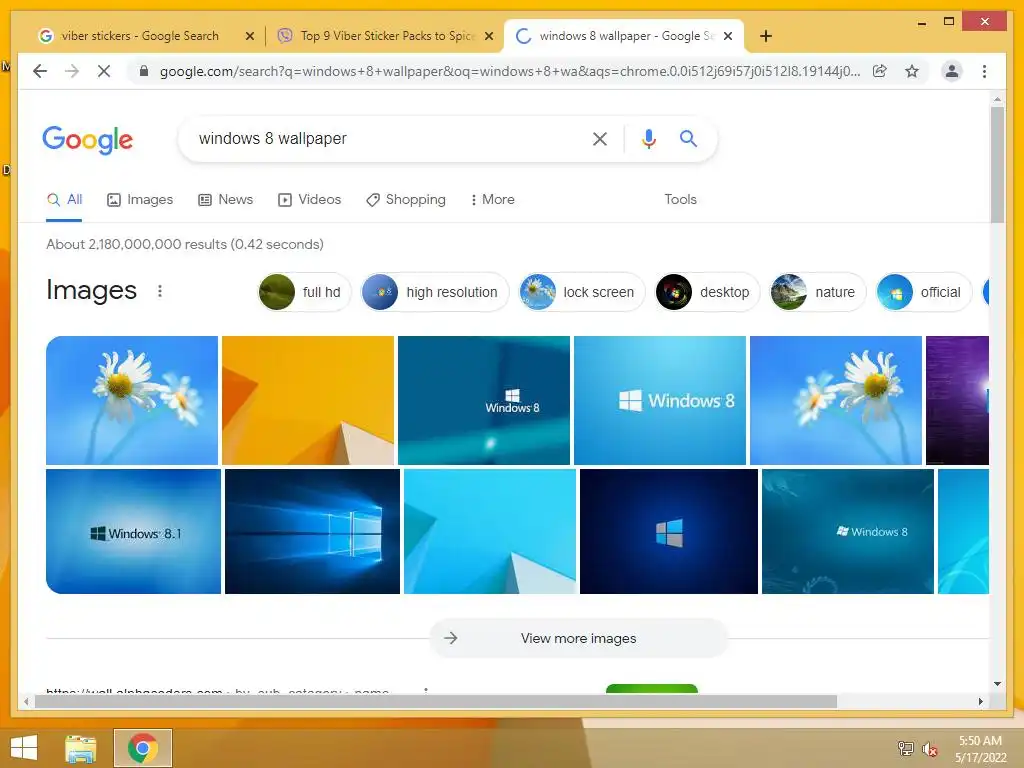This screenshot has width=1024, height=768.
Task: Go back to the previous page
Action: (40, 71)
